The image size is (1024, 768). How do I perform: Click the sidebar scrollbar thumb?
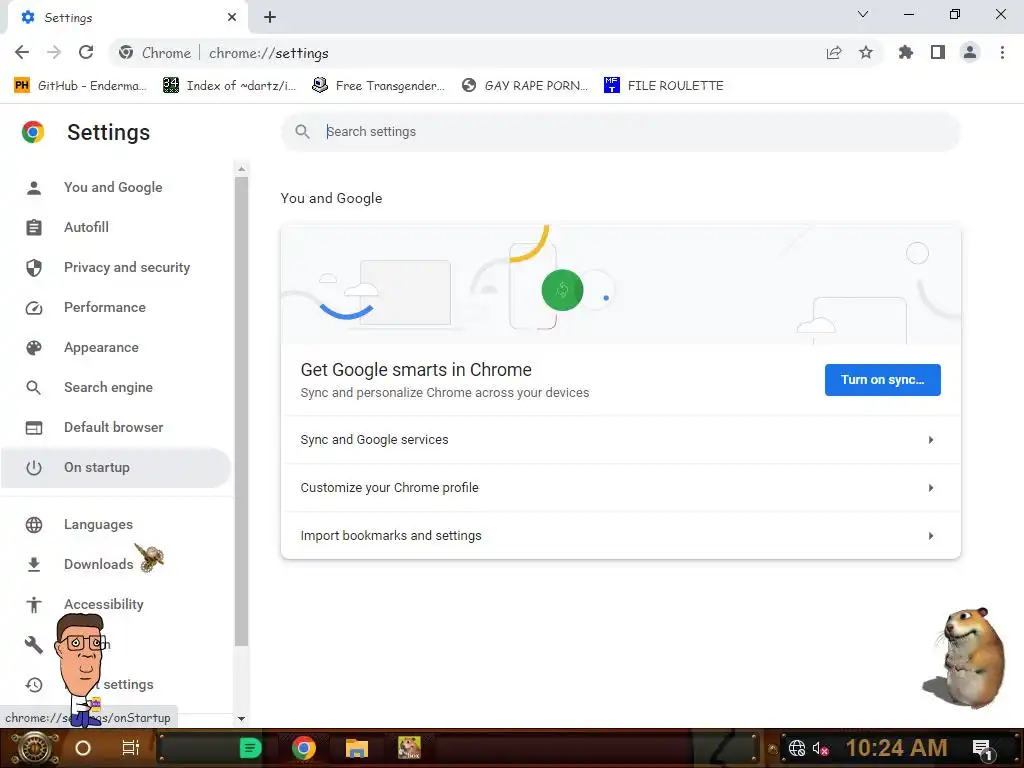pyautogui.click(x=242, y=411)
